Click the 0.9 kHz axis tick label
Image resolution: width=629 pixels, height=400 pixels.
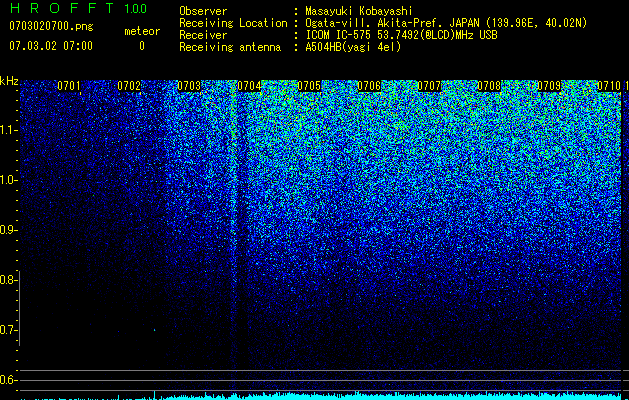coord(8,230)
